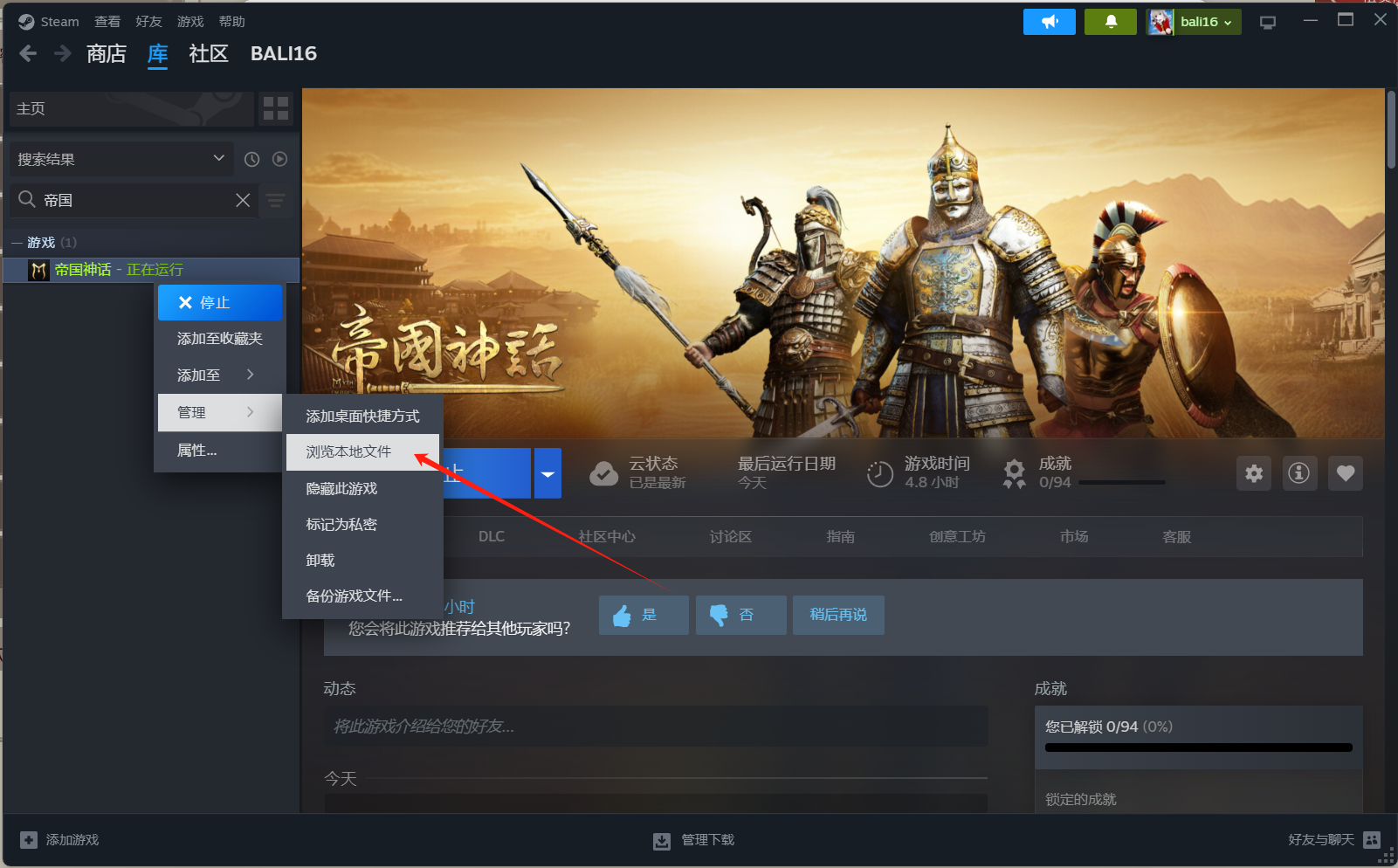Click the thumbs up 是 button
The height and width of the screenshot is (868, 1398).
[x=644, y=615]
